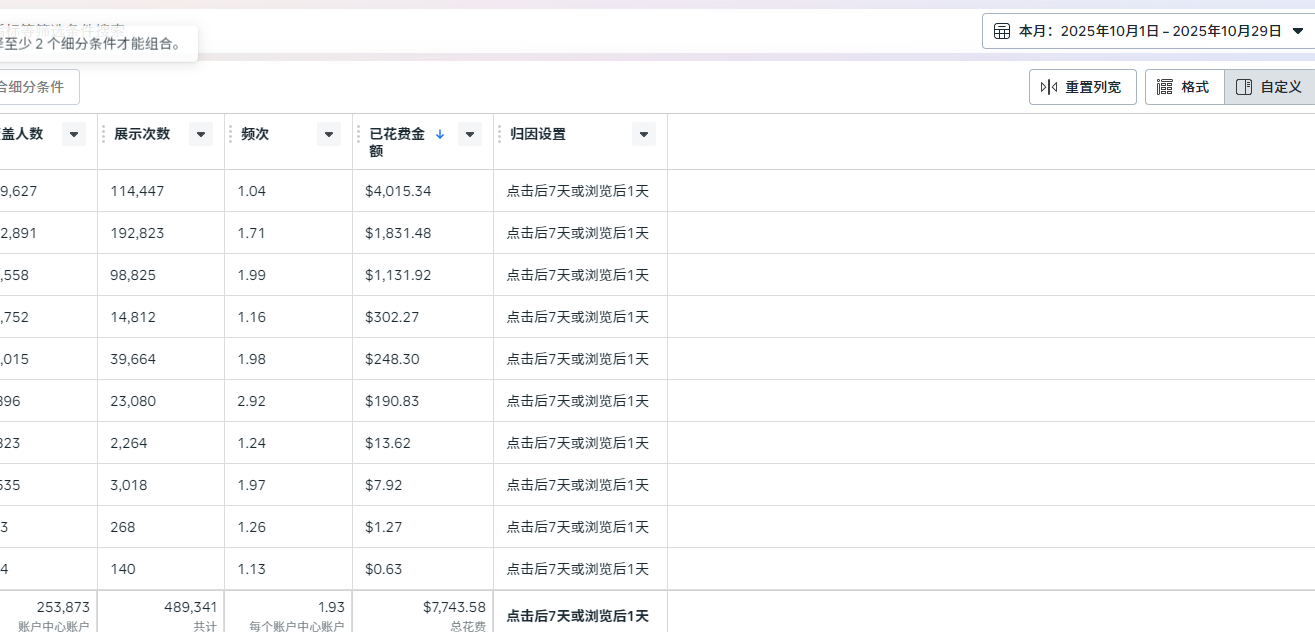Select the 自定义 view option
The width and height of the screenshot is (1315, 632).
coord(1269,87)
